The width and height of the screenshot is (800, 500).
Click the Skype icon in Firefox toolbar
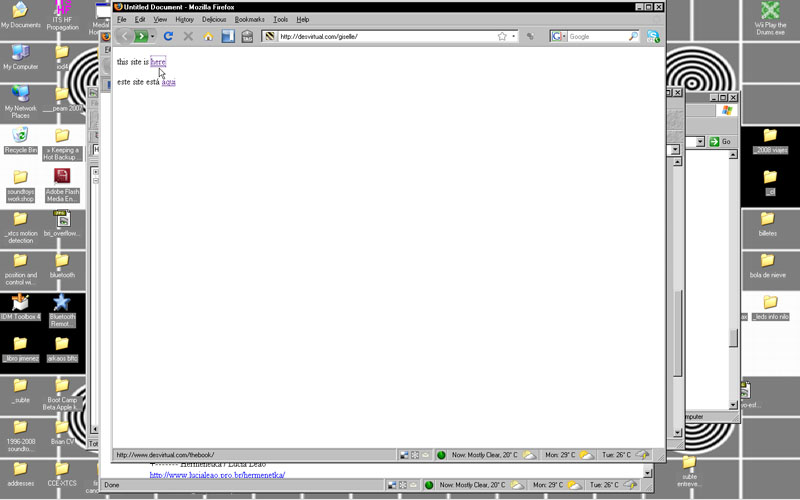(x=653, y=36)
